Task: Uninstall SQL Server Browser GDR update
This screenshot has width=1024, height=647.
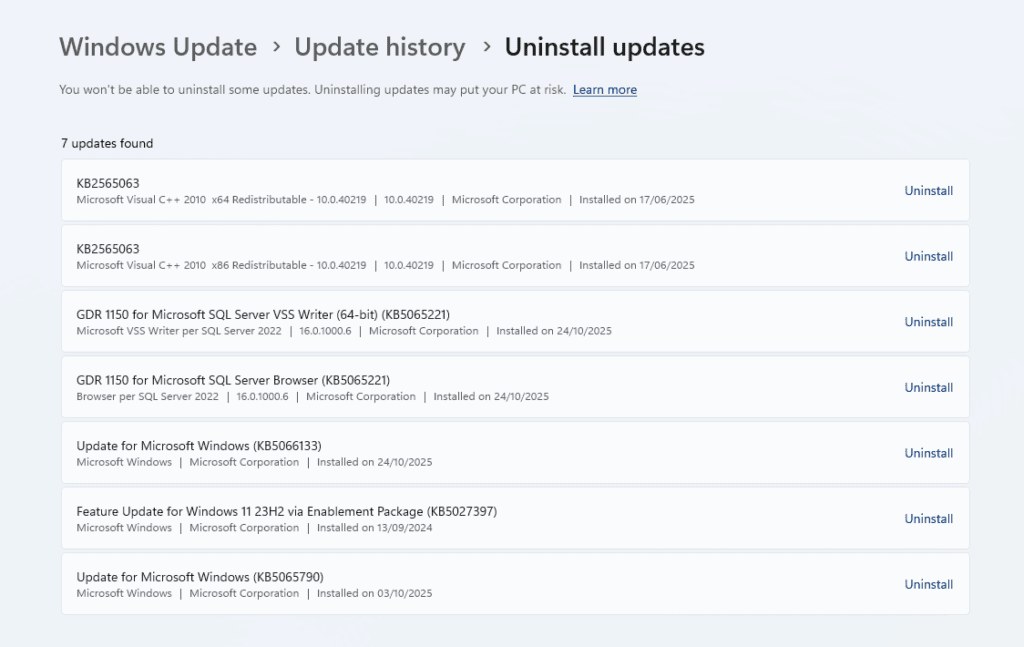Action: (x=928, y=388)
